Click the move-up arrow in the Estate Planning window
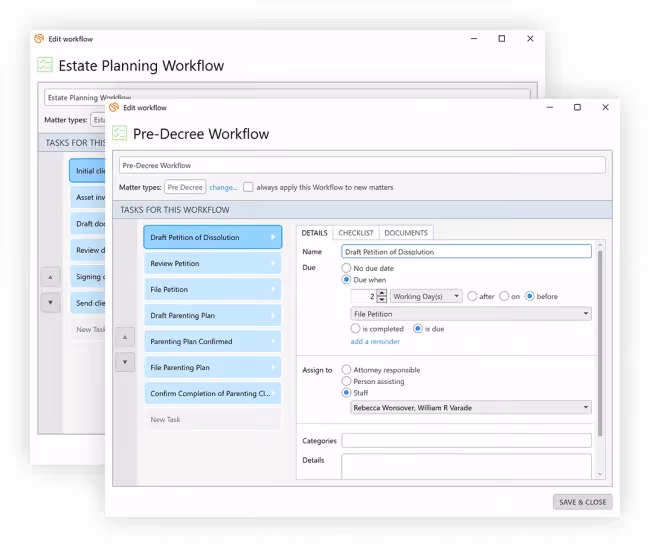Image resolution: width=650 pixels, height=547 pixels. pyautogui.click(x=50, y=277)
